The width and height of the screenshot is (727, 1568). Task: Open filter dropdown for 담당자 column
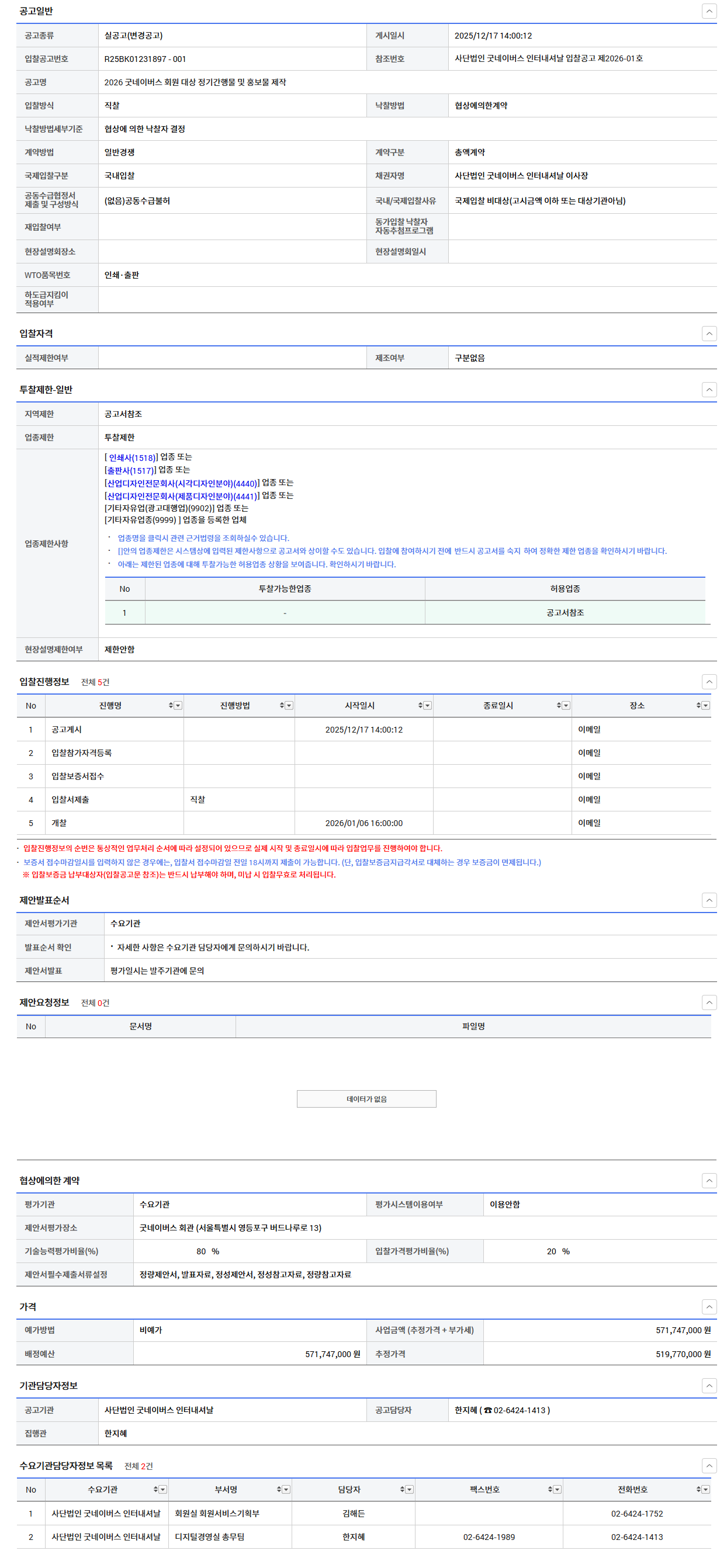[410, 1490]
